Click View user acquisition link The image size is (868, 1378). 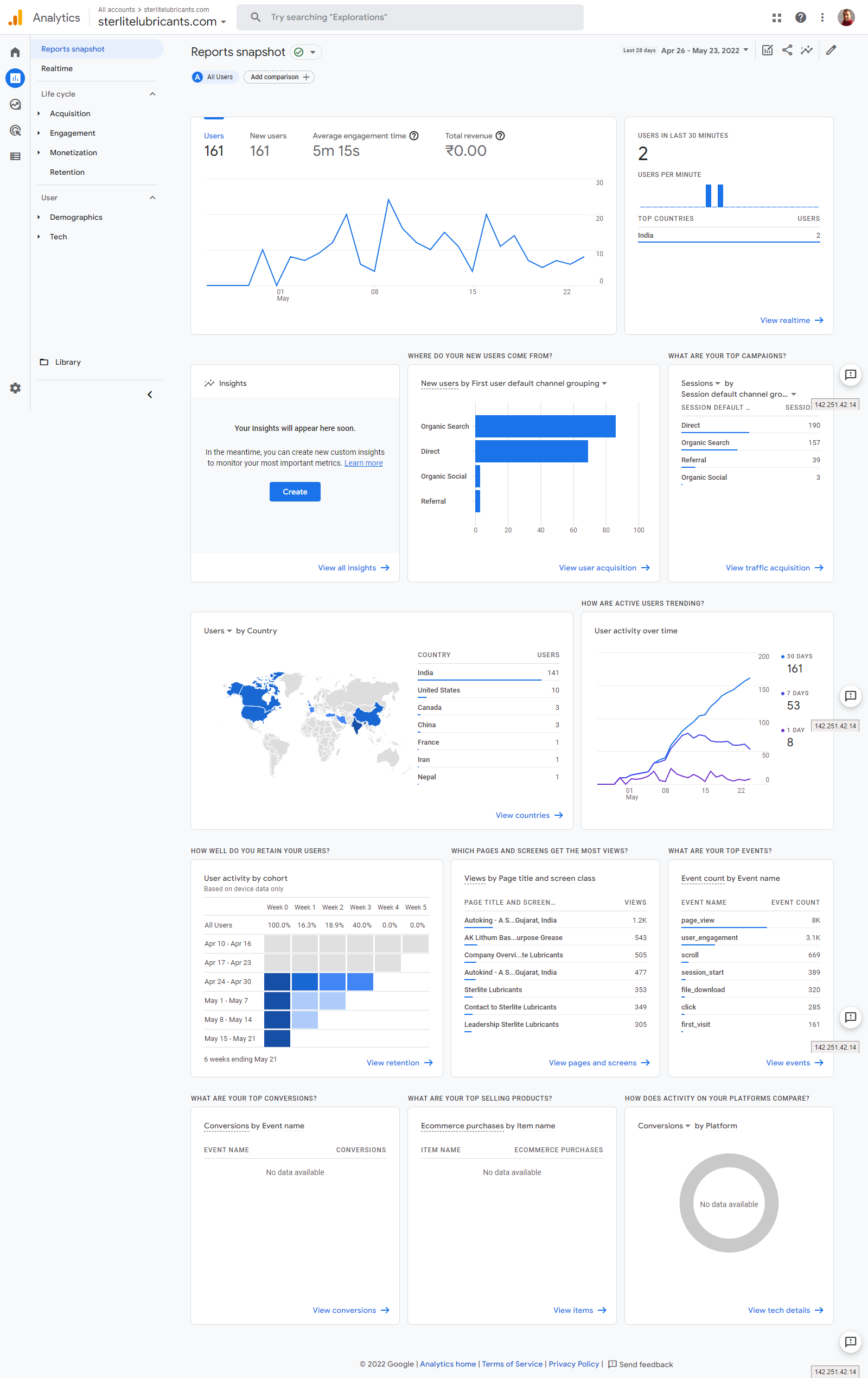(604, 568)
